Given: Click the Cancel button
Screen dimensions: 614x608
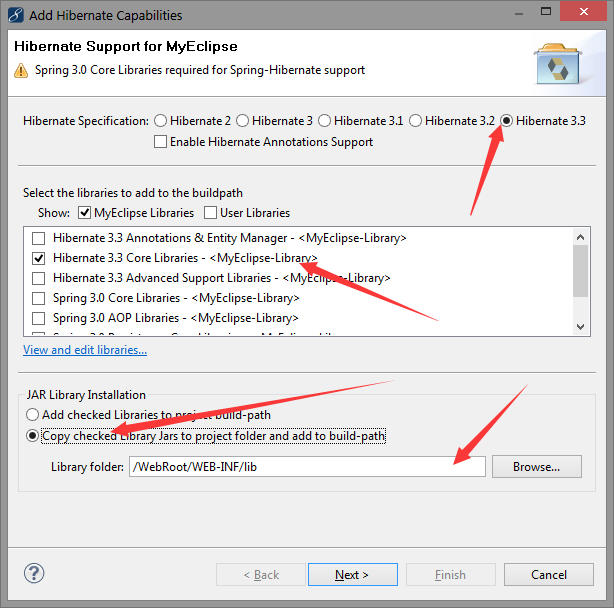Looking at the screenshot, I should point(549,574).
